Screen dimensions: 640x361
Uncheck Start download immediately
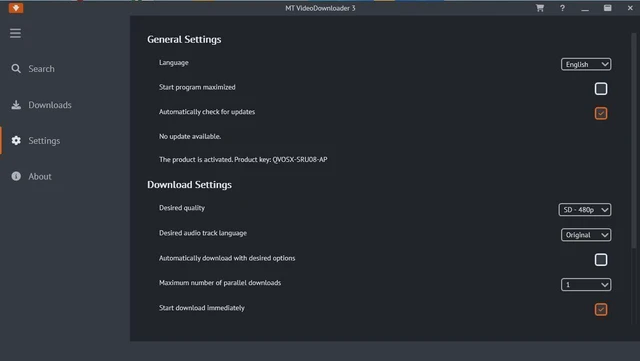601,309
